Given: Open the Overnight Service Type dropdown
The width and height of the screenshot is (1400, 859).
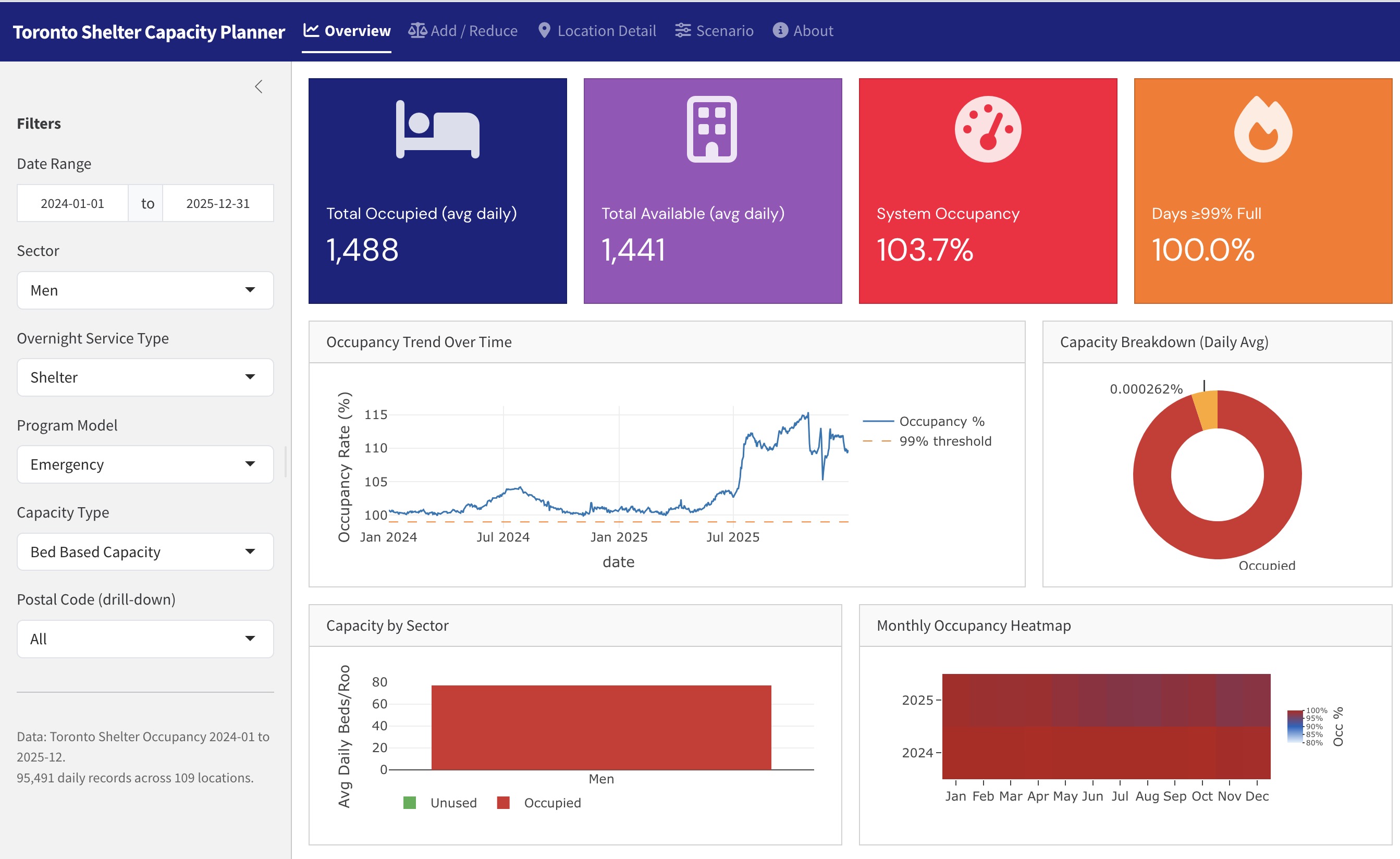Looking at the screenshot, I should tap(145, 377).
